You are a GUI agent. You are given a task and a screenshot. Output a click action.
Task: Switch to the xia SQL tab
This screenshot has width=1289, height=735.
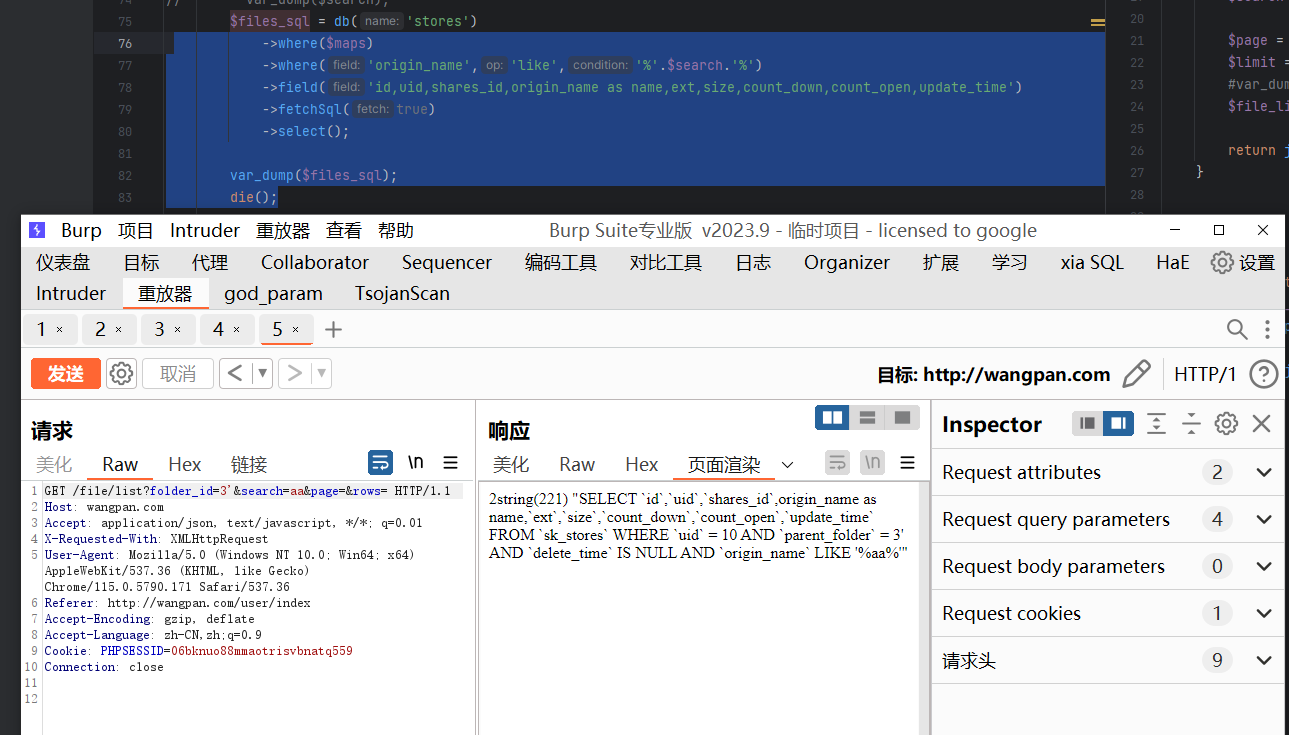(1092, 262)
